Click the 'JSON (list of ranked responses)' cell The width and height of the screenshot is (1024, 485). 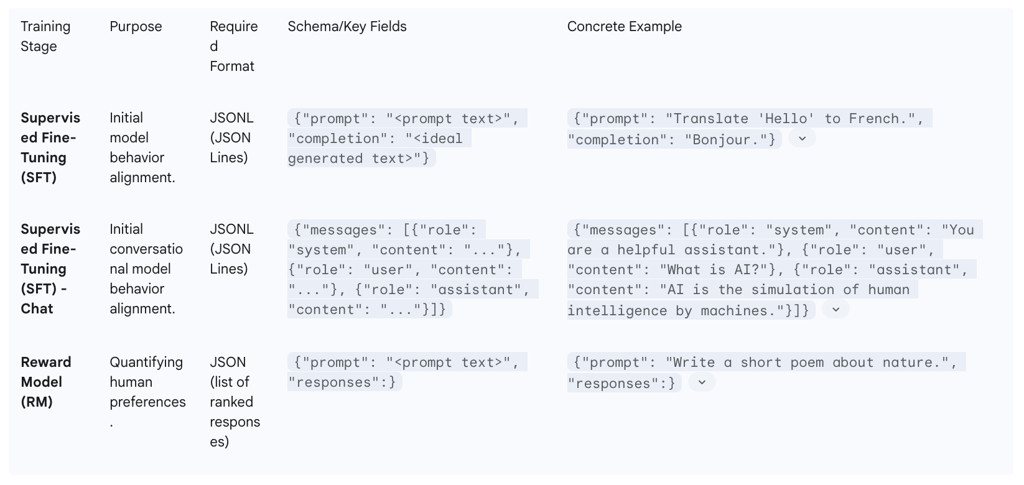[x=235, y=402]
